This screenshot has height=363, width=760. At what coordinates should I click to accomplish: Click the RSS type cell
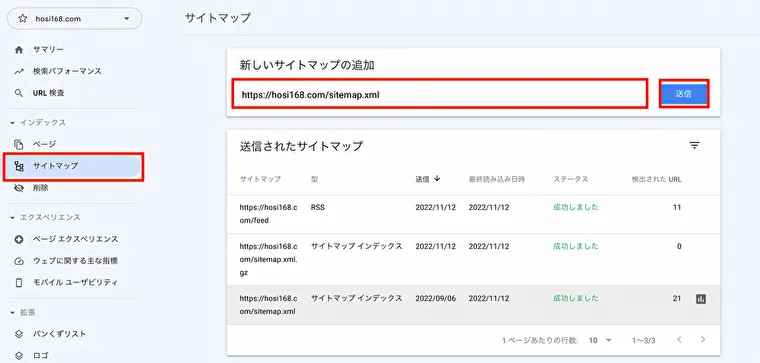pos(317,207)
